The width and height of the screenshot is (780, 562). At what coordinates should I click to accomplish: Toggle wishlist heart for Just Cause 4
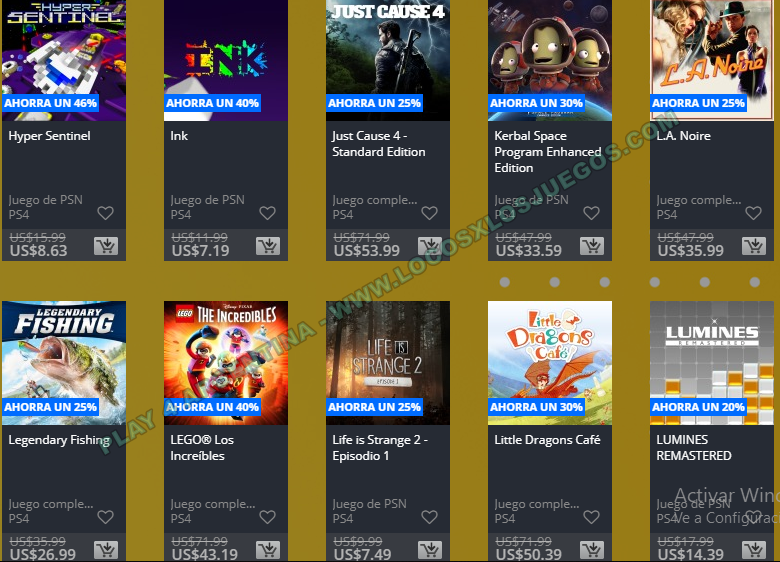click(429, 213)
